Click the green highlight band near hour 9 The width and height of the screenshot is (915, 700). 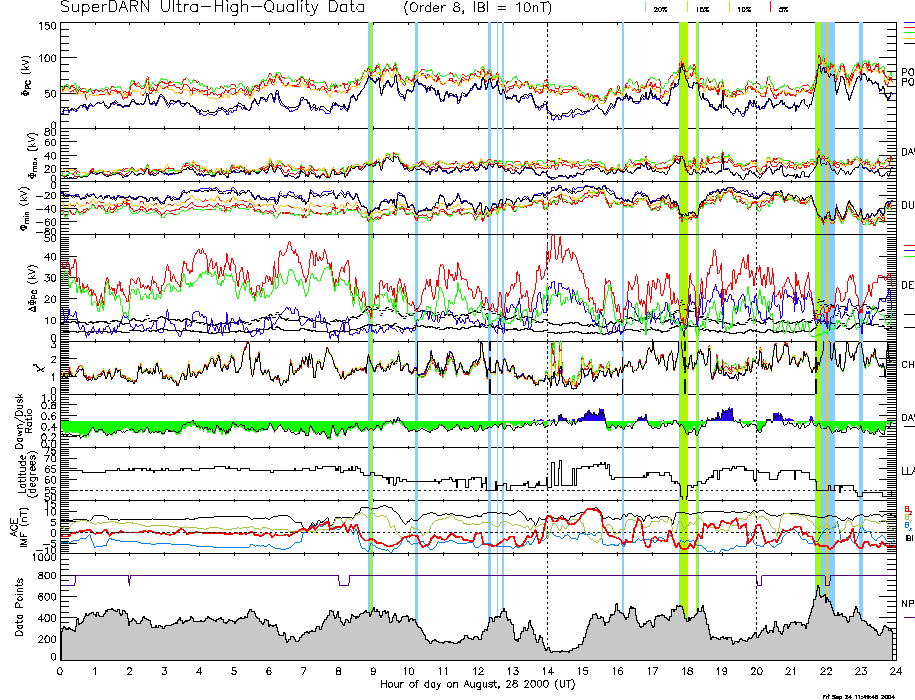click(x=371, y=300)
